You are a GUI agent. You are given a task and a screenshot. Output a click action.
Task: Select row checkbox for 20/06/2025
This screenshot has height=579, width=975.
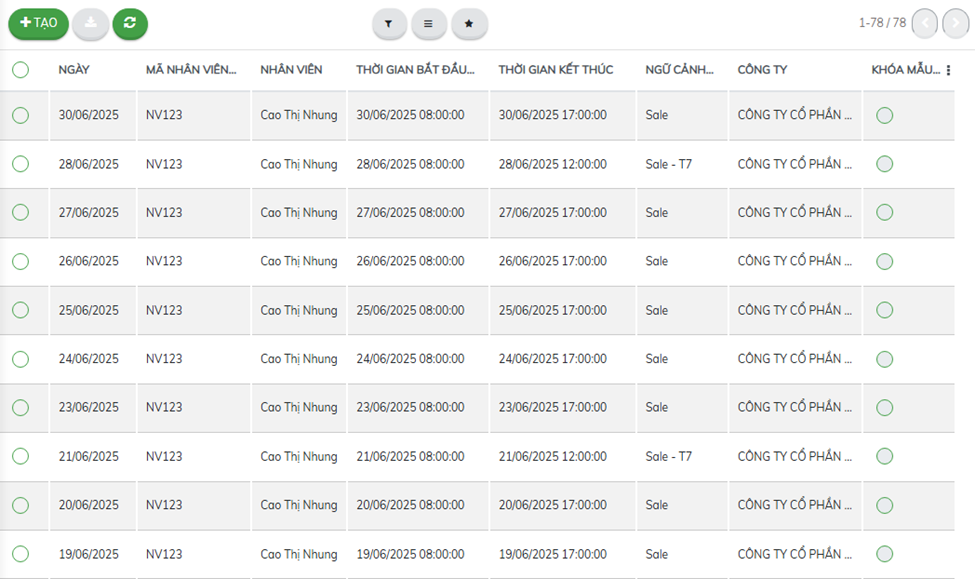pyautogui.click(x=21, y=505)
